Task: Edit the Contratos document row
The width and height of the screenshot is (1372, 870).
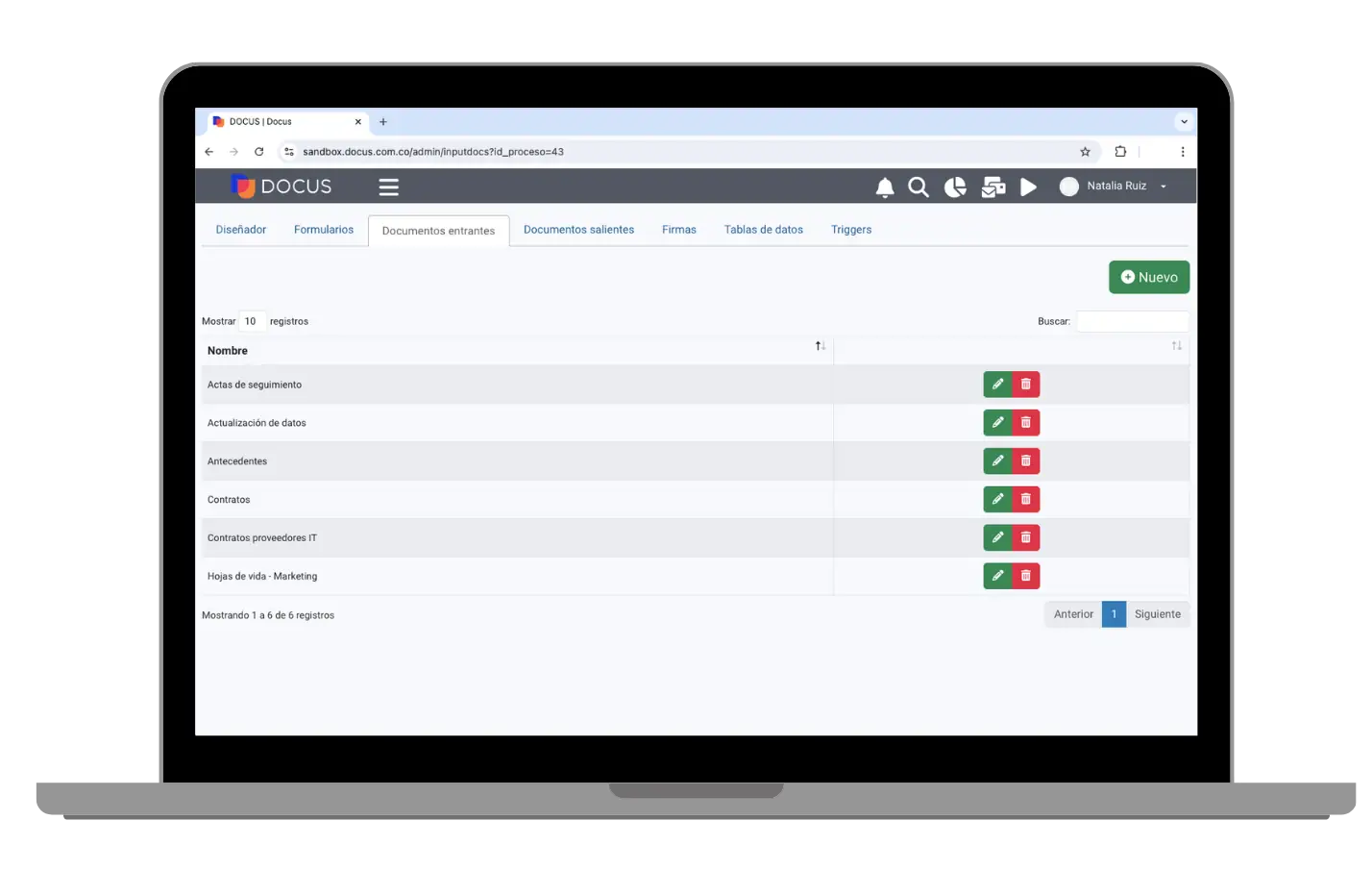Action: [997, 500]
